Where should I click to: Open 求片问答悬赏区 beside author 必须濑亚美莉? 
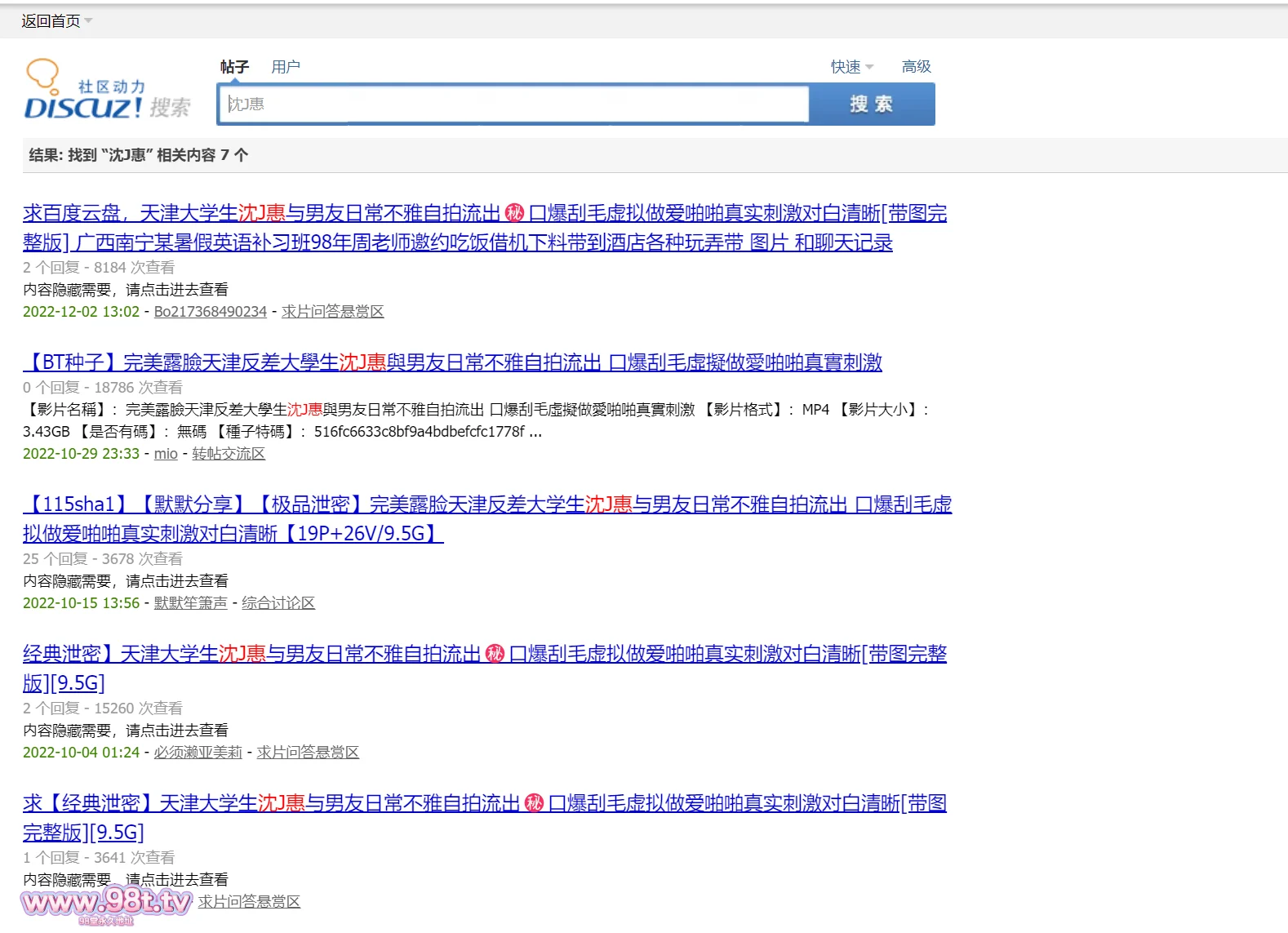[308, 753]
